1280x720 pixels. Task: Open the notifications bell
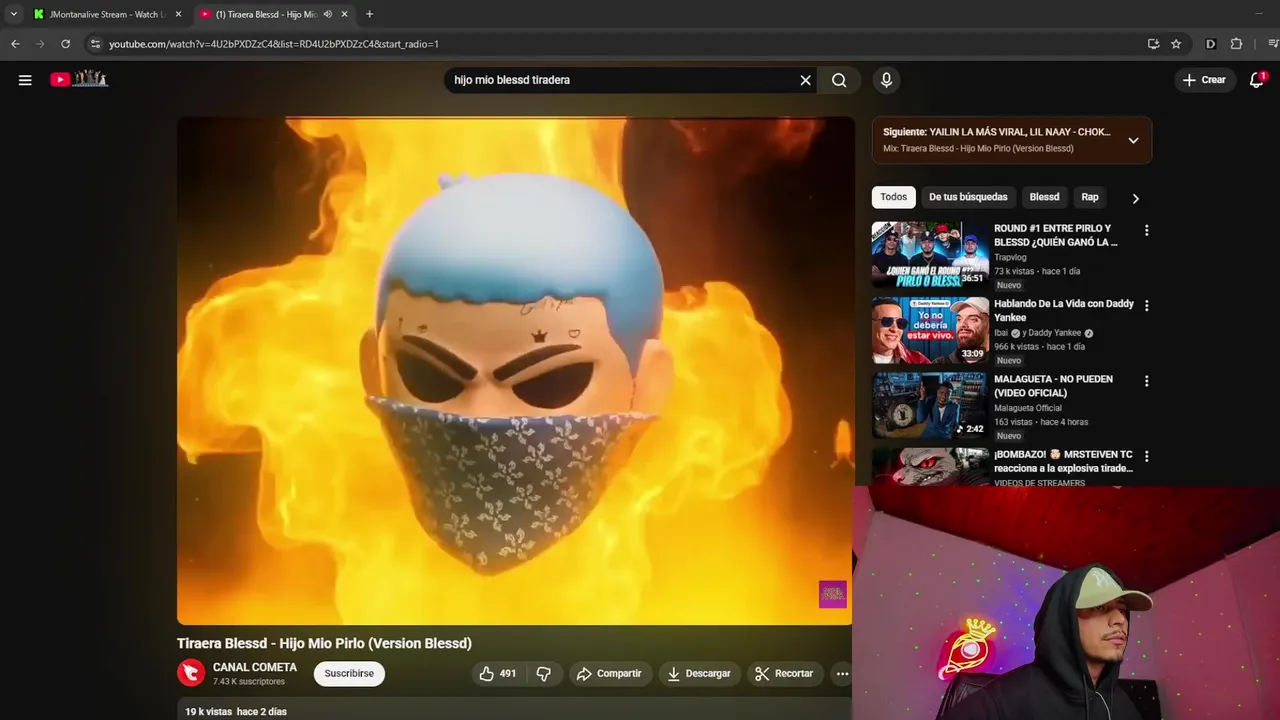(1257, 80)
